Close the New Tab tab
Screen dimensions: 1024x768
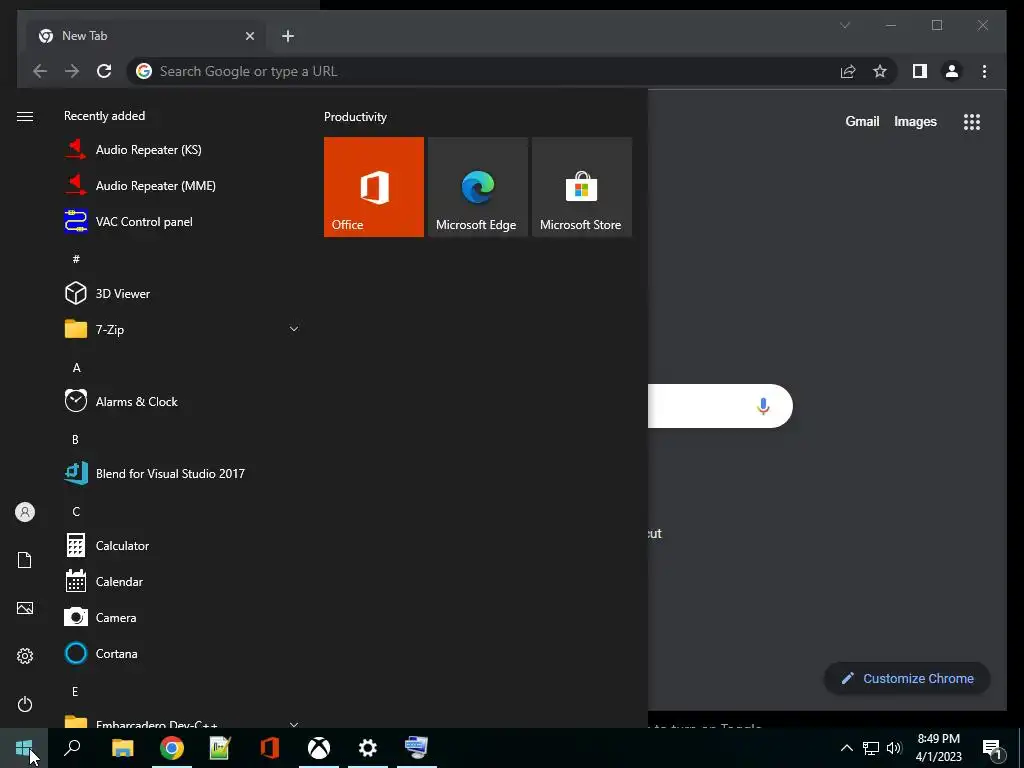click(249, 36)
